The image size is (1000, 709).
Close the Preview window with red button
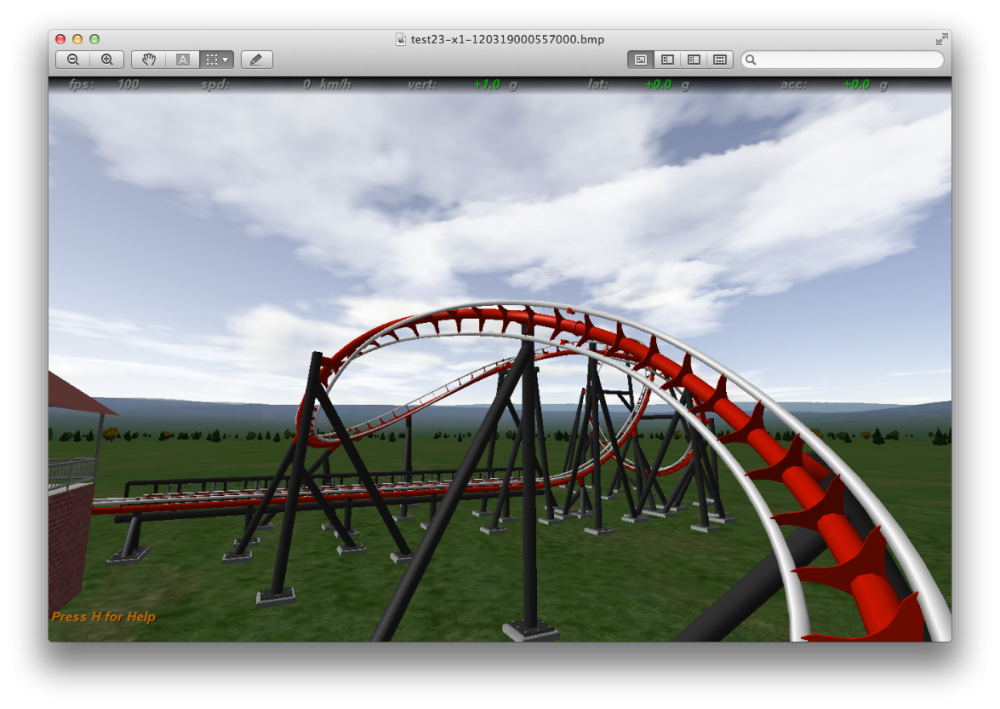tap(60, 39)
